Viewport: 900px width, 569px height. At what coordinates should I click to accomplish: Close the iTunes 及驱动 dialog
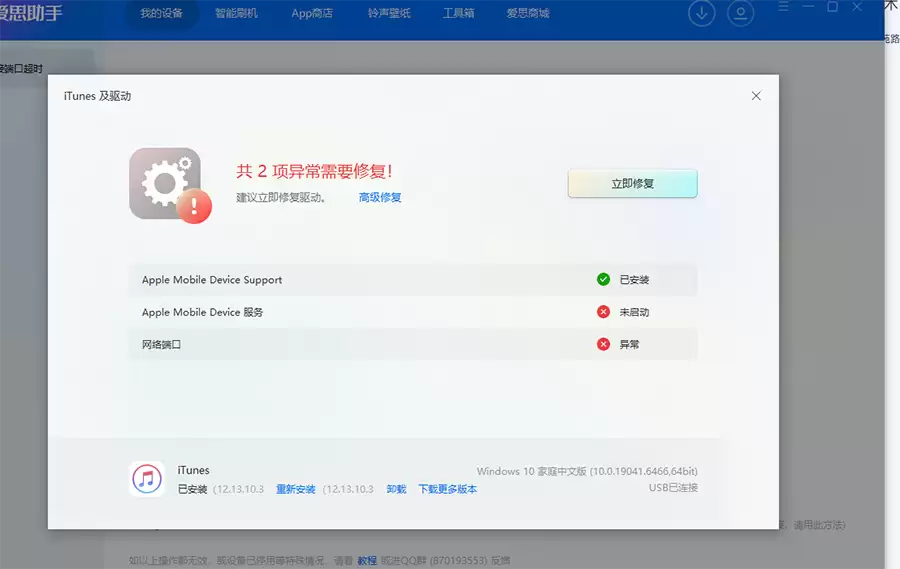(x=756, y=96)
